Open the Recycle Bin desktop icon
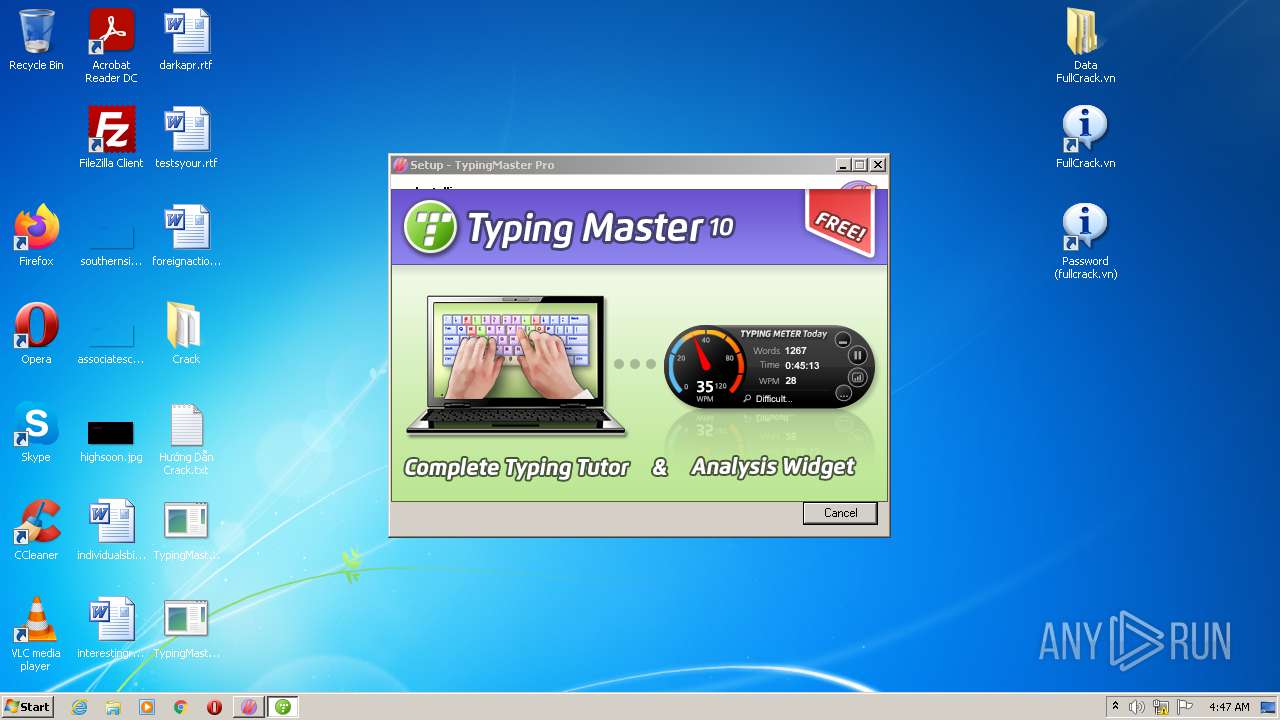This screenshot has height=720, width=1280. (x=36, y=40)
